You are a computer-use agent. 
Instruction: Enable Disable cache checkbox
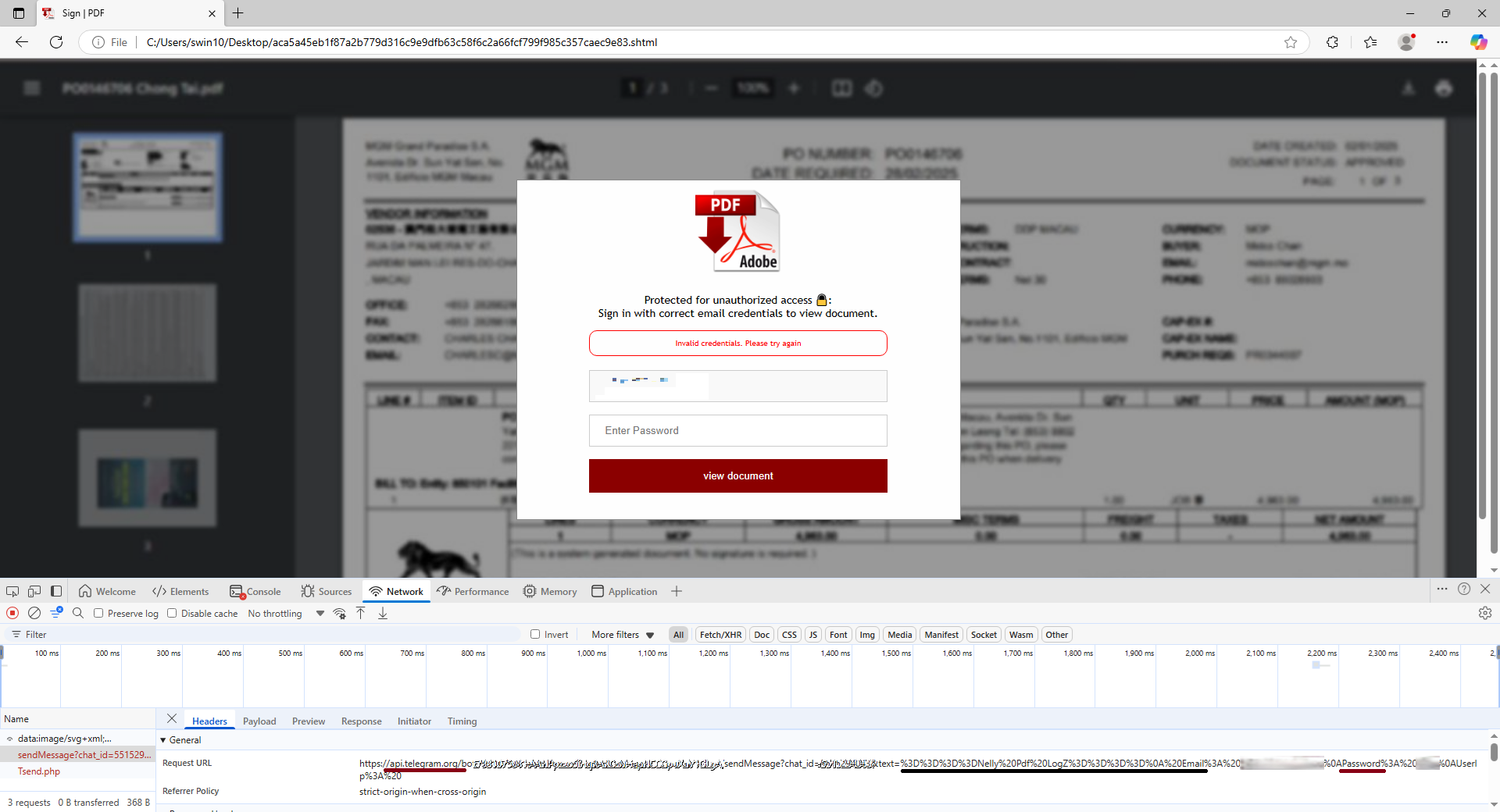(172, 613)
